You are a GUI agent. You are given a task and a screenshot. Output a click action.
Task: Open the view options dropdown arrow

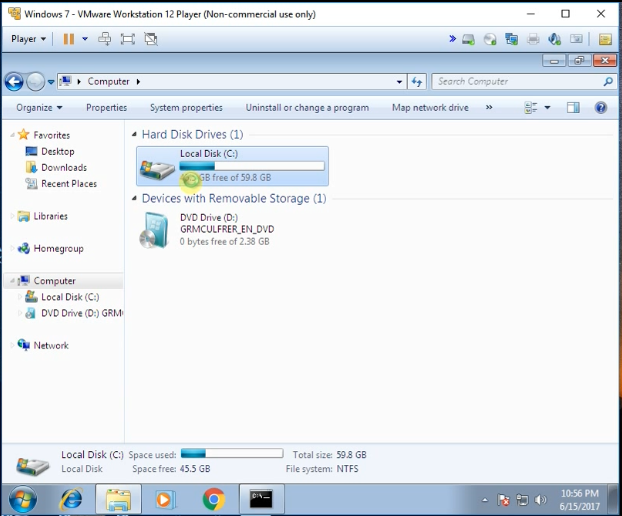pos(547,107)
